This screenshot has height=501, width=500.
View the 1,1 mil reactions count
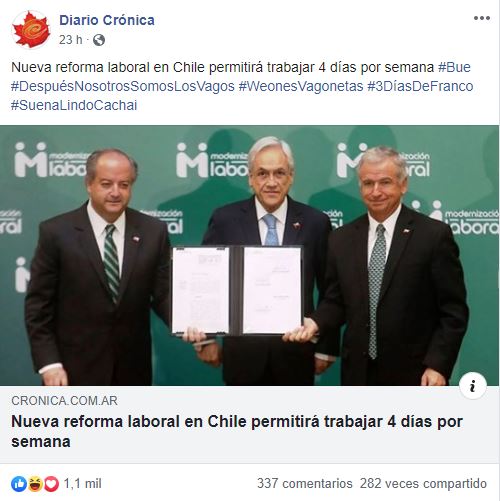(82, 484)
